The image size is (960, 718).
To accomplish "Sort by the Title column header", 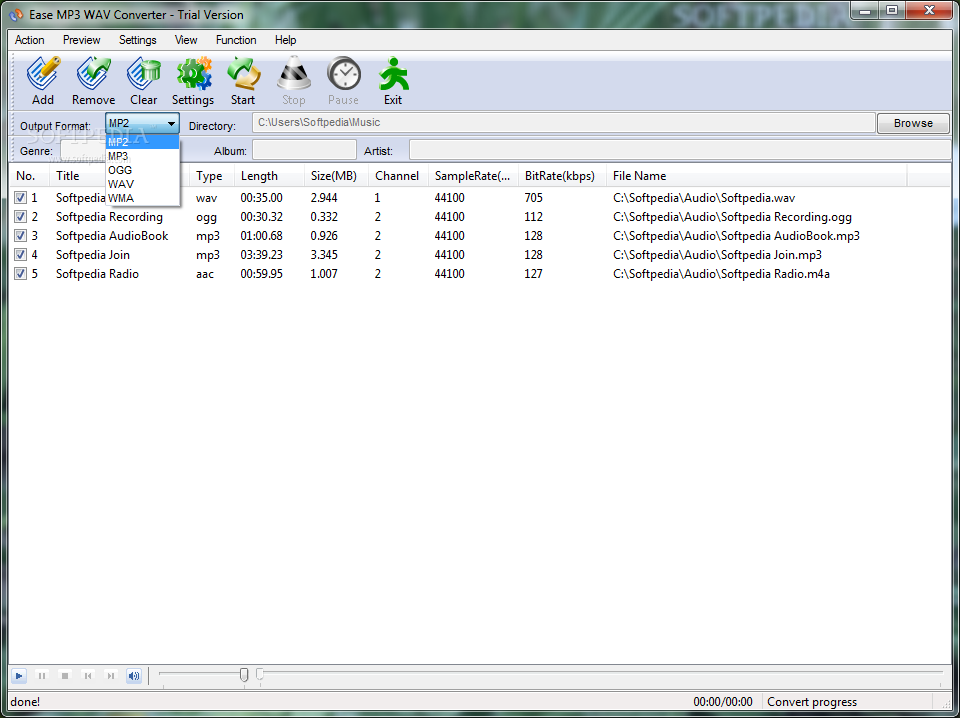I will 119,176.
